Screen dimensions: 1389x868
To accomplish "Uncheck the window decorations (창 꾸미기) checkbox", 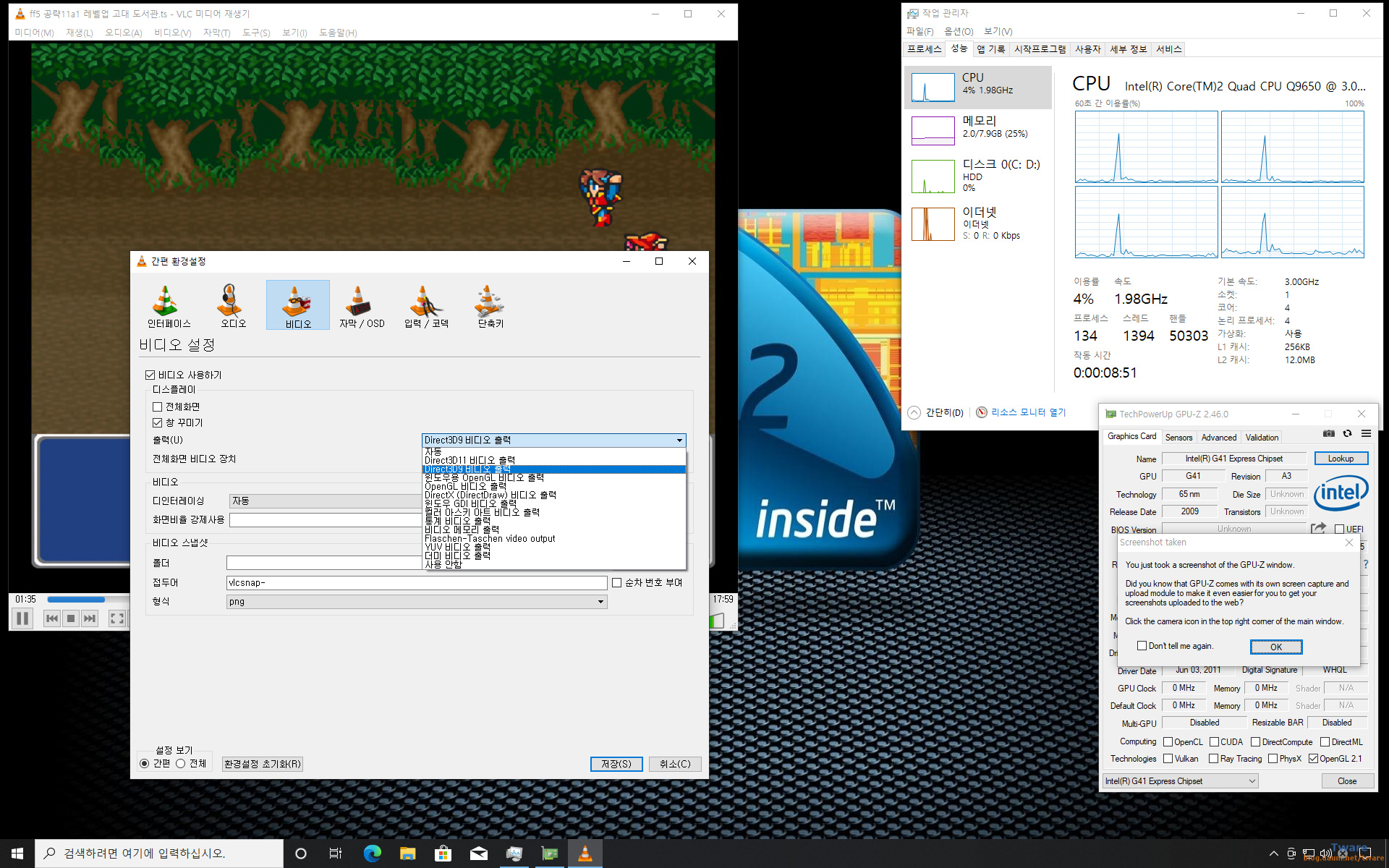I will [158, 423].
